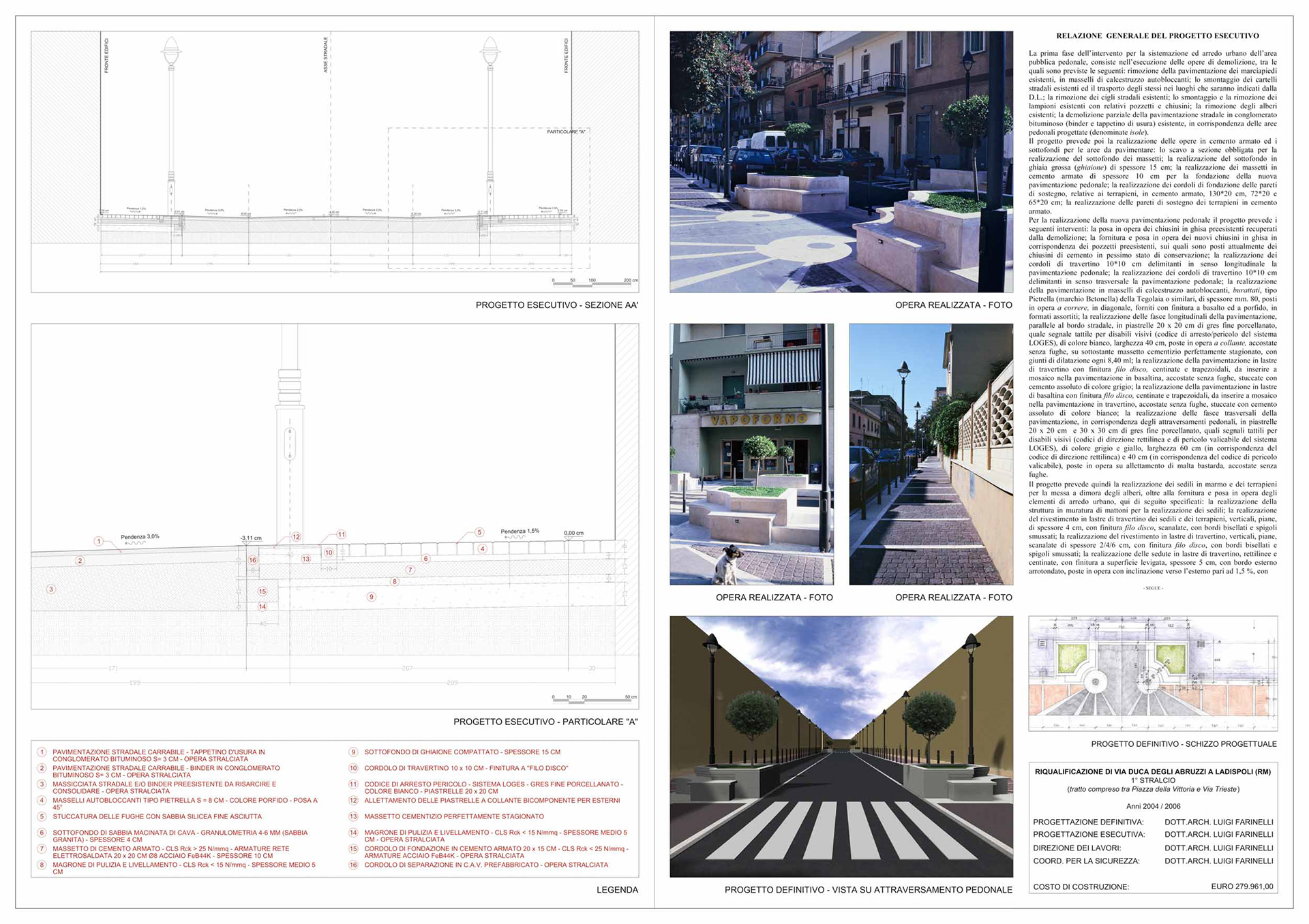Image resolution: width=1309 pixels, height=924 pixels.
Task: Click marker 3 in the detail drawing
Action: [x=50, y=589]
